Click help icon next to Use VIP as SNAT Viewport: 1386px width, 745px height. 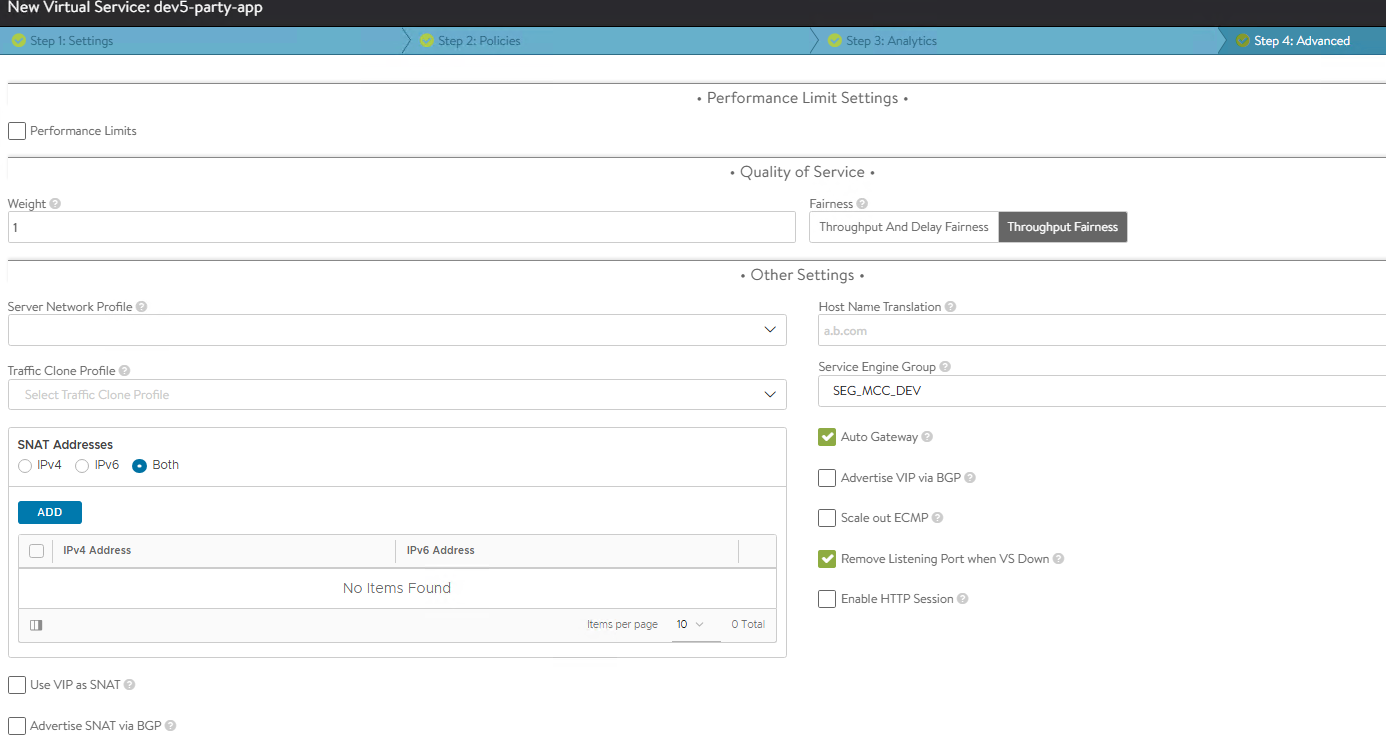(129, 685)
